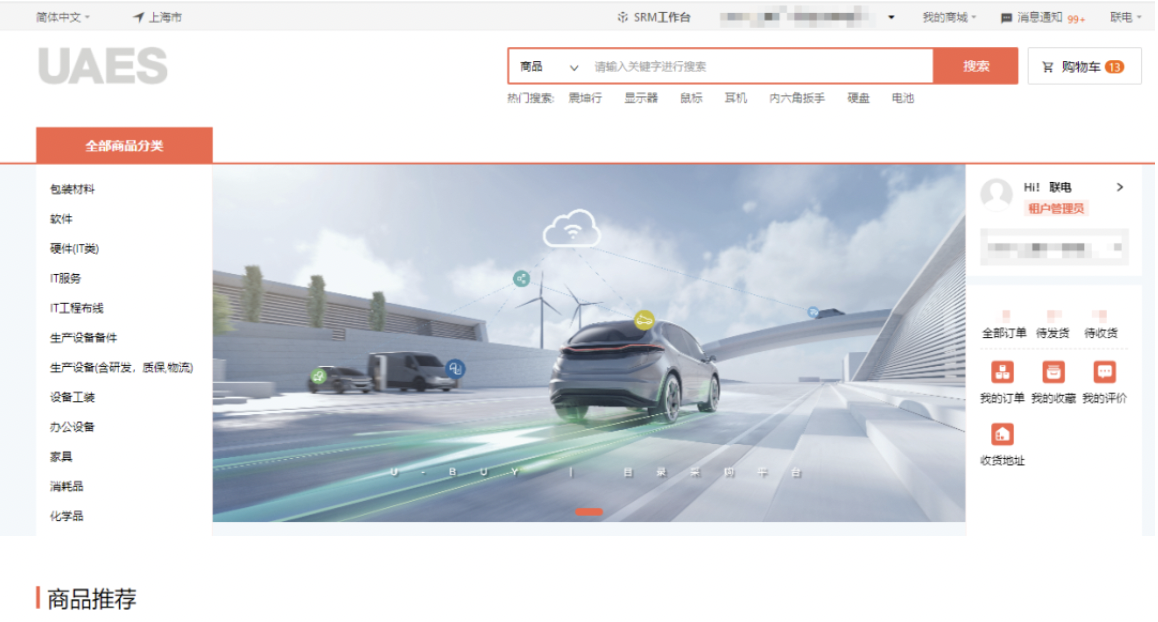Open the 全部商品分类 category menu

pyautogui.click(x=123, y=144)
